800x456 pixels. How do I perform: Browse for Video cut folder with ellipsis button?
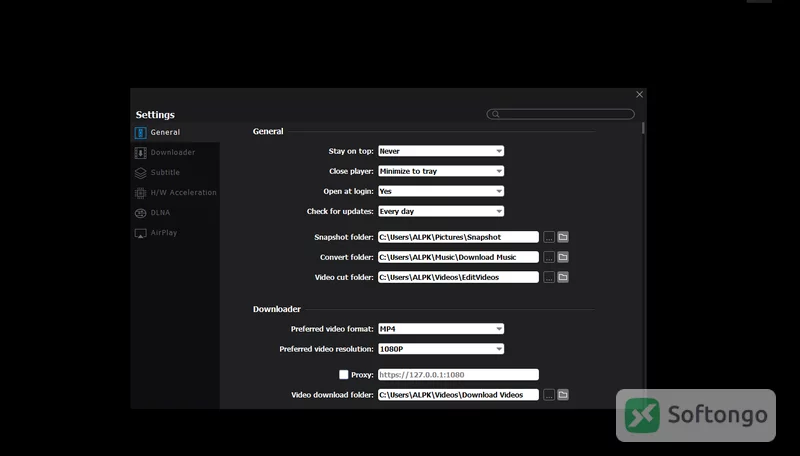pyautogui.click(x=548, y=277)
